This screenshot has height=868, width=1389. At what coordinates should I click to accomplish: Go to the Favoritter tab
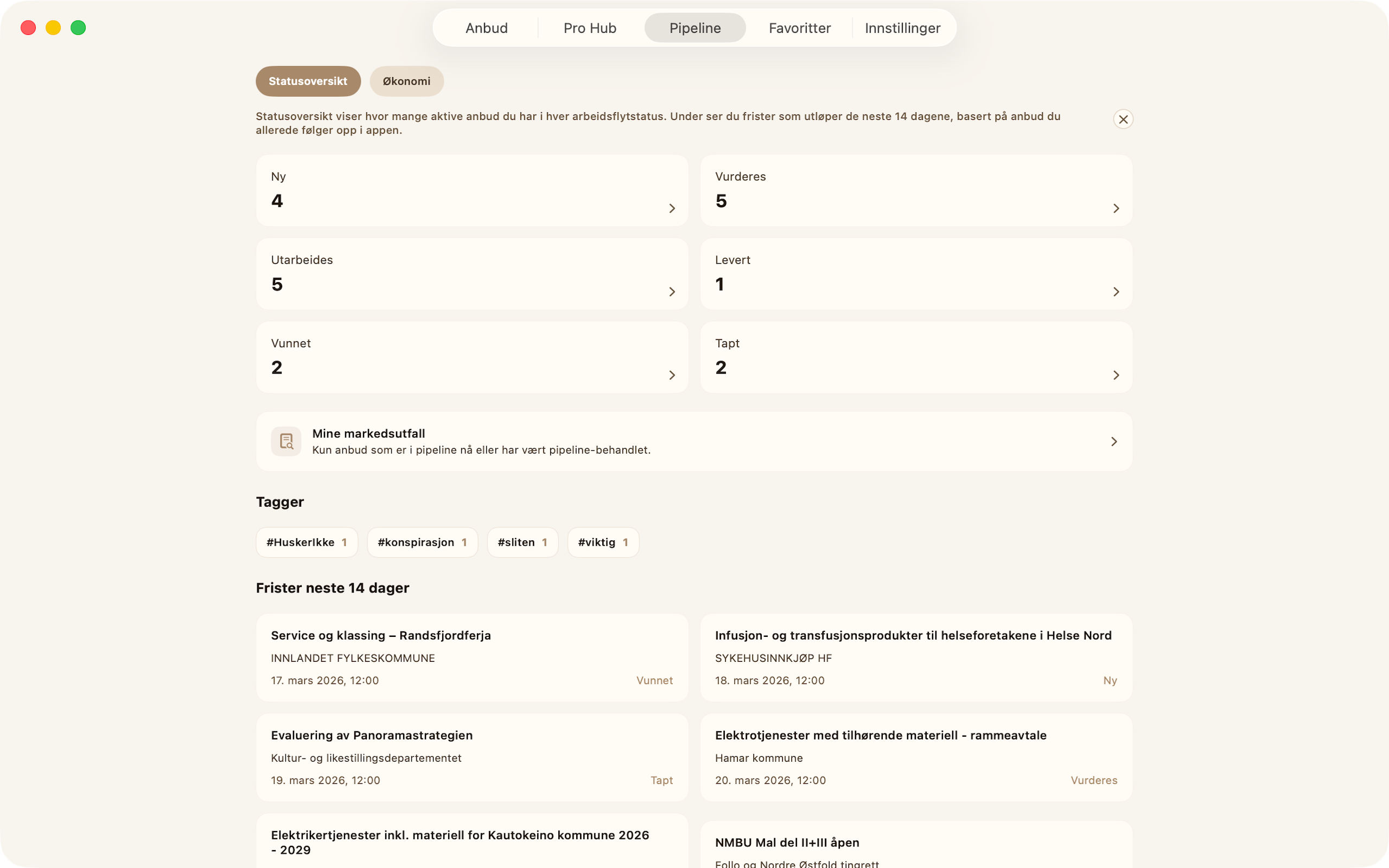800,28
